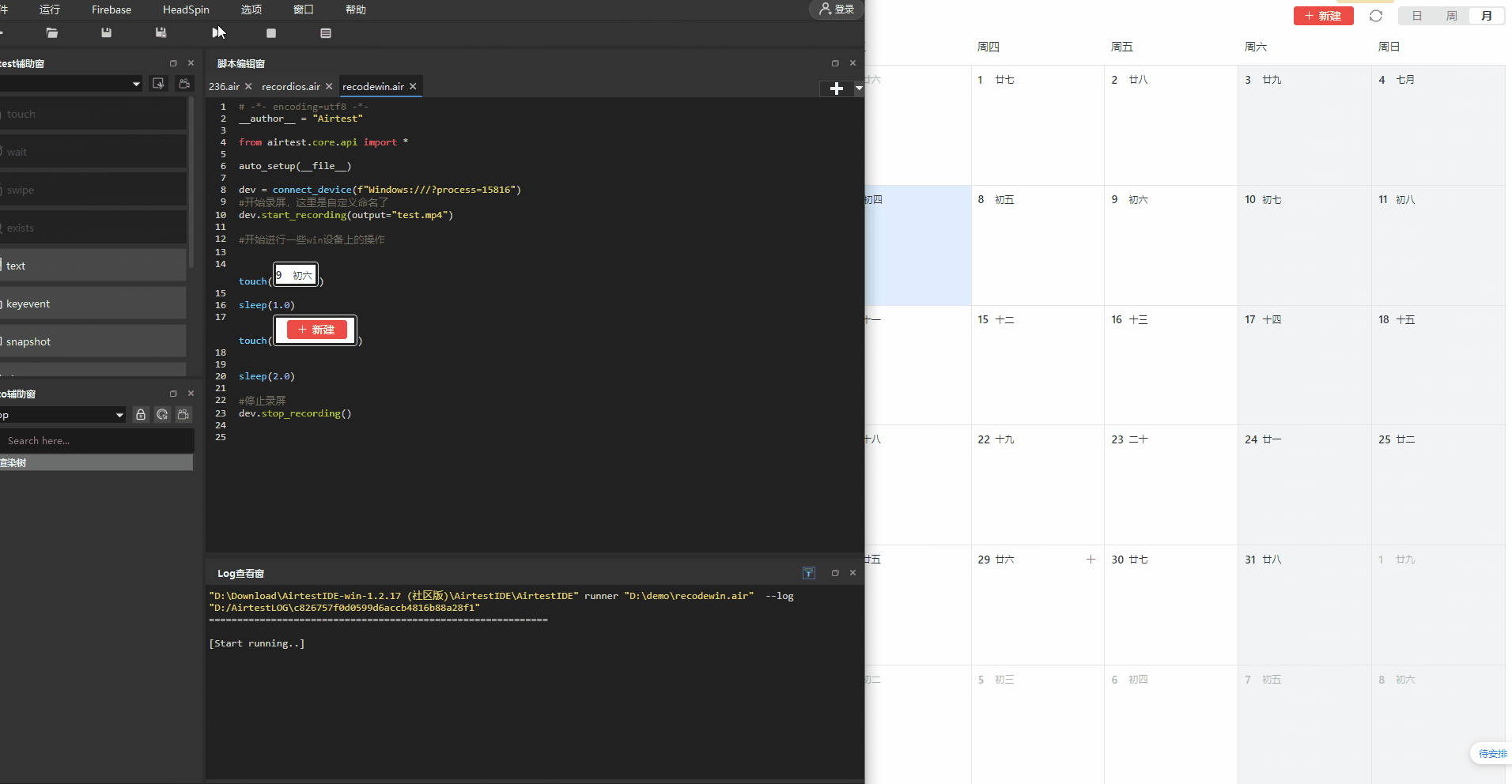Click the Poco inspector cursor icon

pos(162,414)
